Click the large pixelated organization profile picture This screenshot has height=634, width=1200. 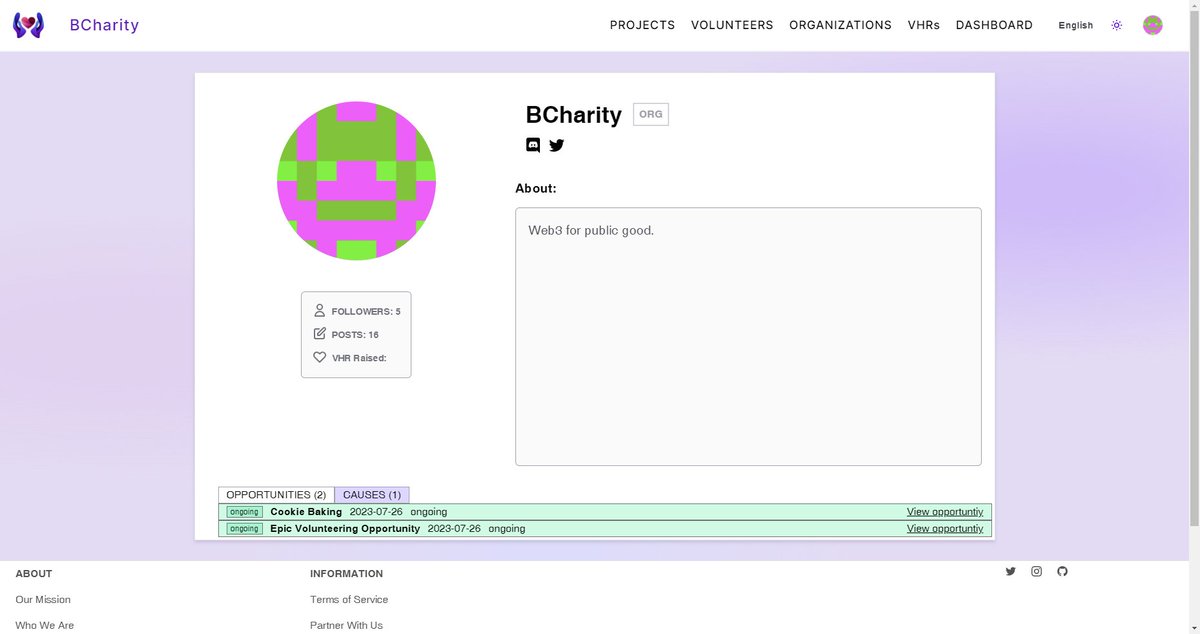coord(356,181)
